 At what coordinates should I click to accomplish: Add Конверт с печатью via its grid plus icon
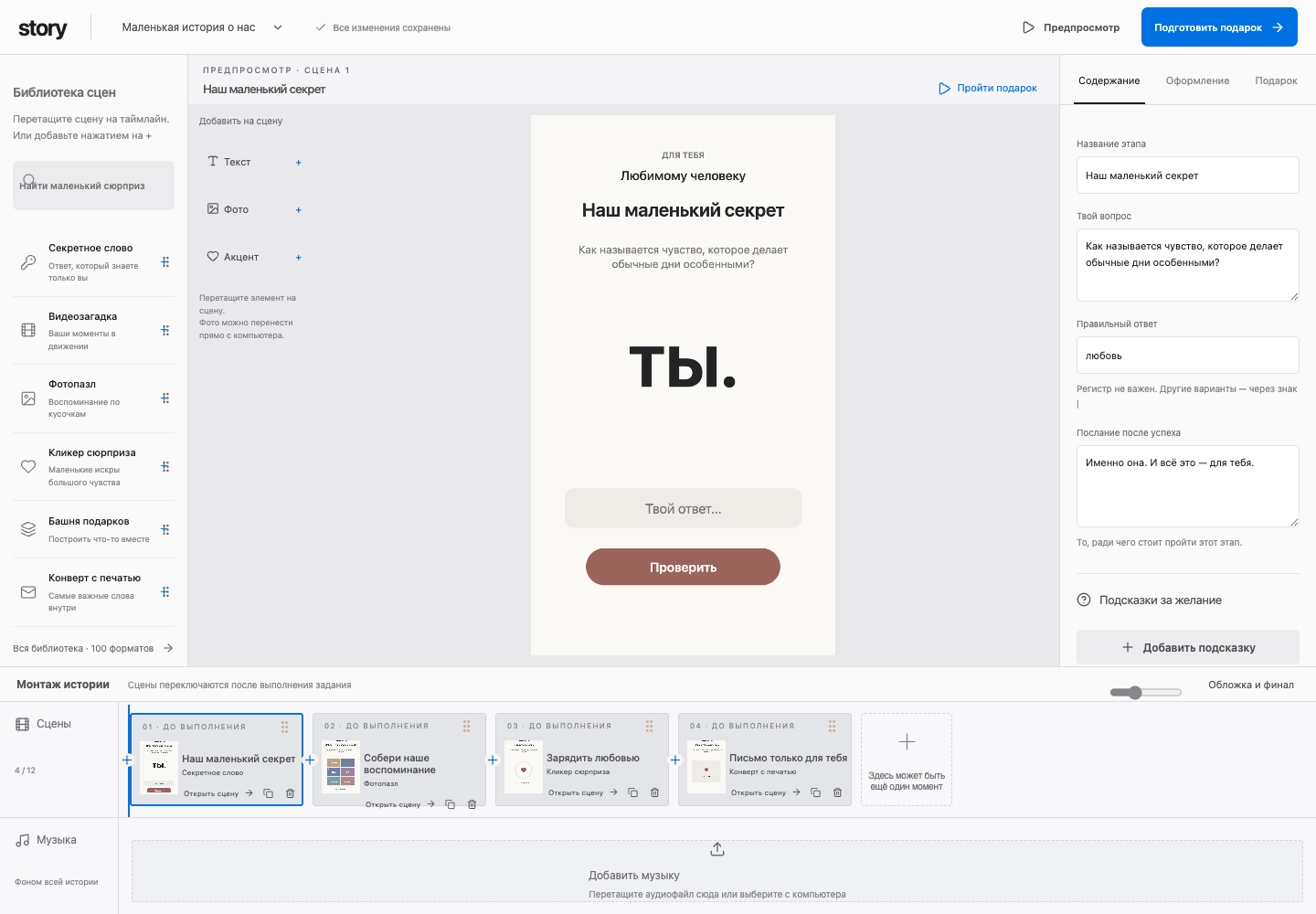pyautogui.click(x=165, y=592)
